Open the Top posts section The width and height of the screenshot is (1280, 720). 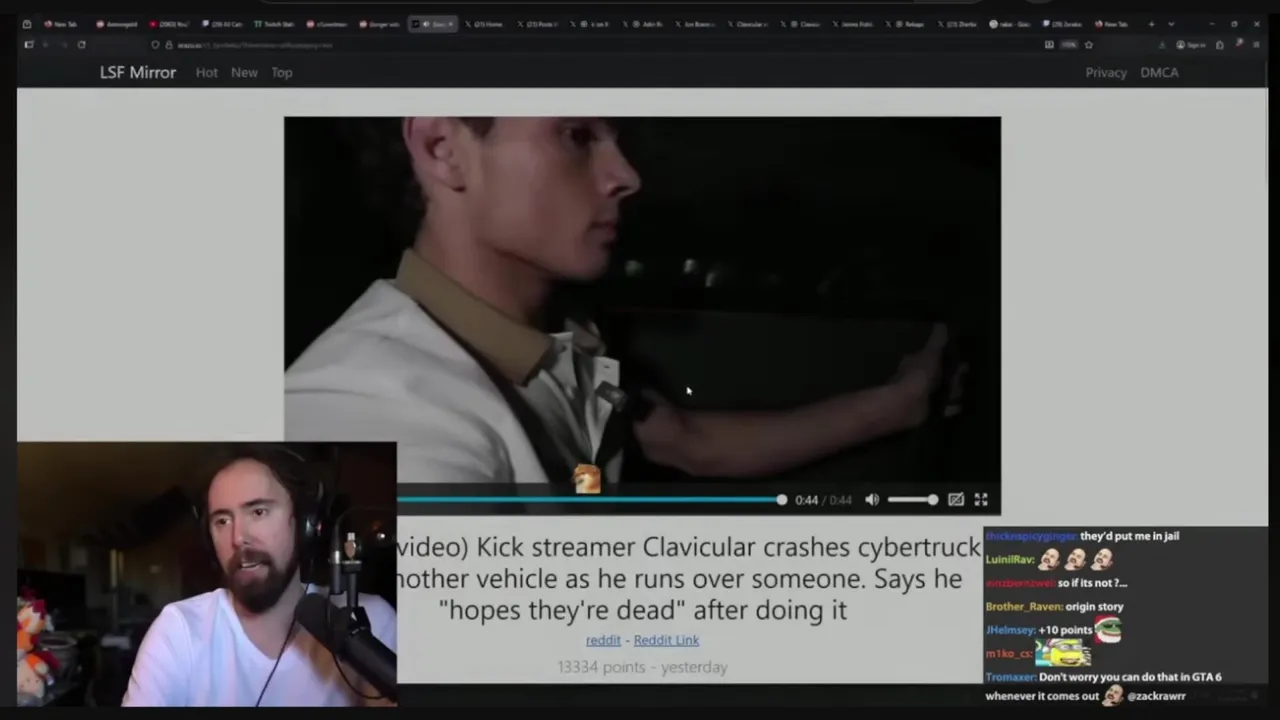pyautogui.click(x=282, y=72)
